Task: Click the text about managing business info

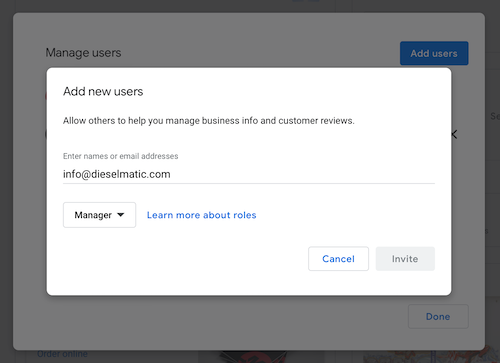Action: tap(209, 121)
